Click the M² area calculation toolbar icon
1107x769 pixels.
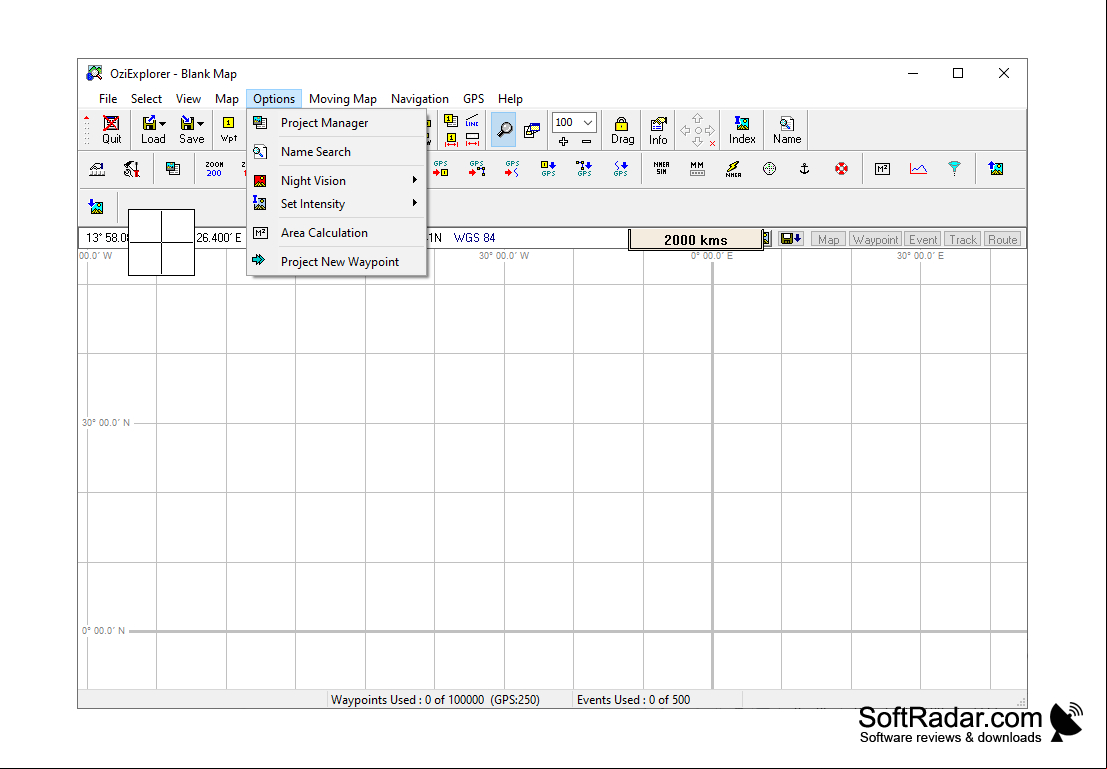(882, 169)
